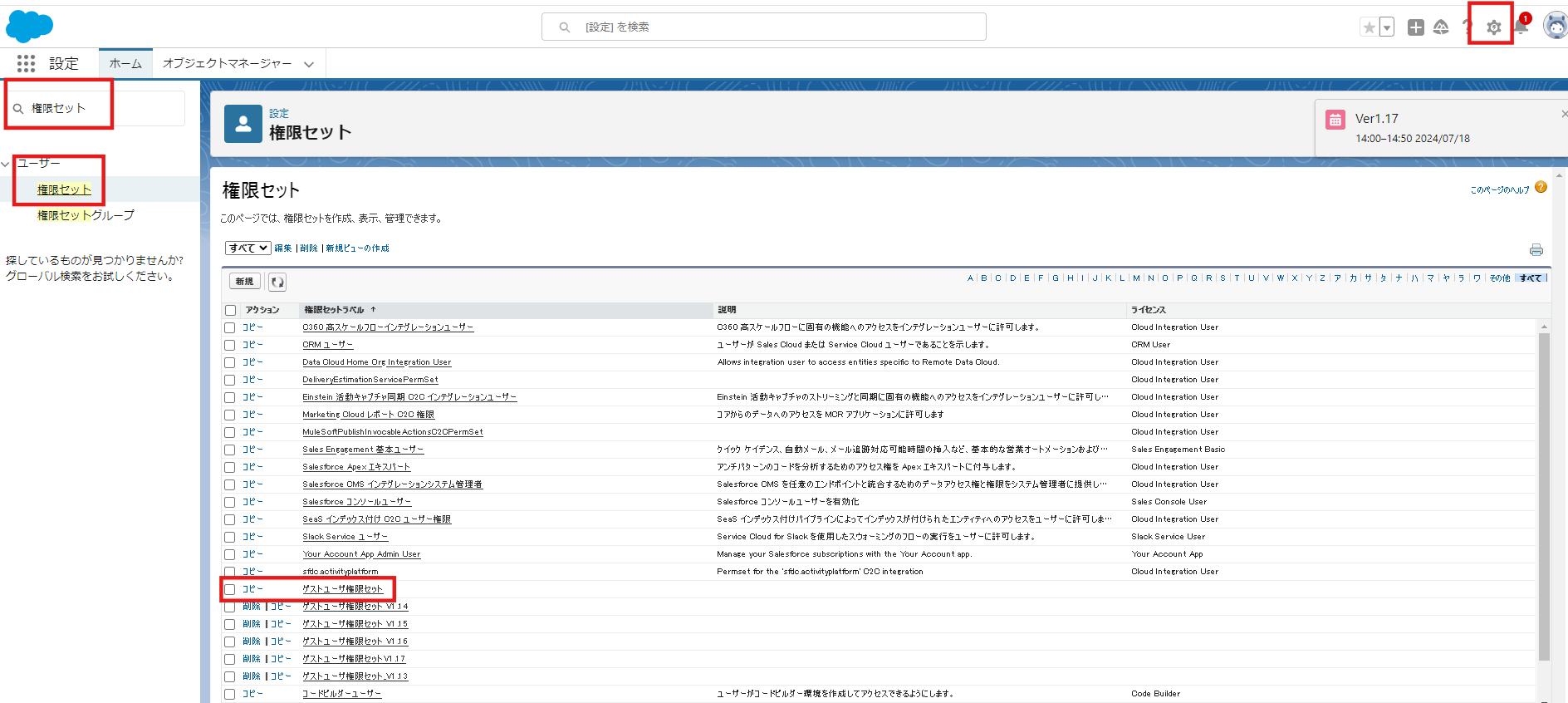Screen dimensions: 1568x703
Task: Click the printable view printer icon
Action: (x=1536, y=249)
